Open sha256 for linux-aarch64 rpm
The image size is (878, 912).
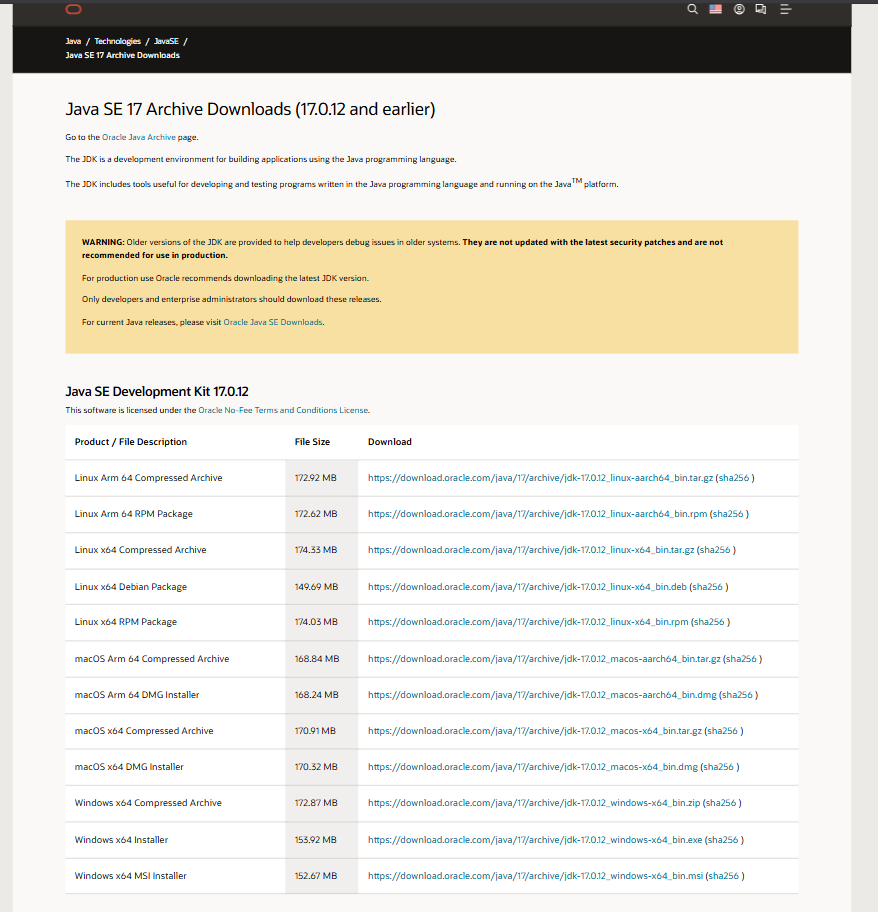(x=728, y=514)
